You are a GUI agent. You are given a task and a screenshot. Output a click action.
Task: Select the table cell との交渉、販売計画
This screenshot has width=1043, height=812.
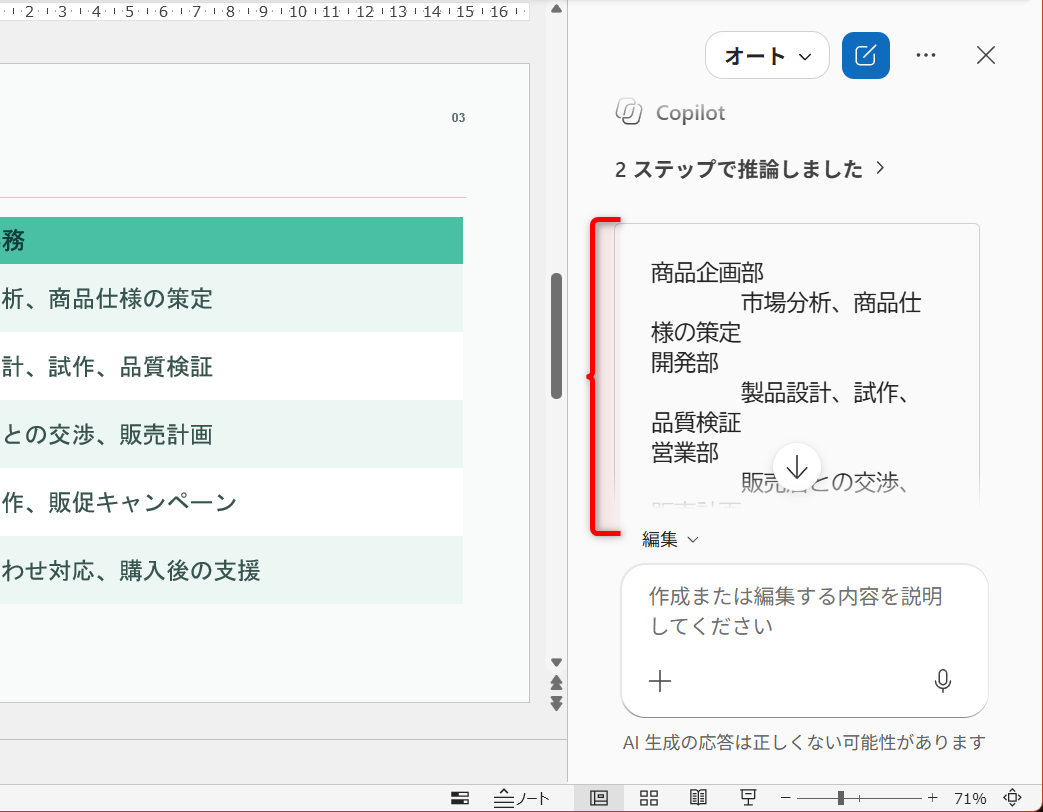231,434
